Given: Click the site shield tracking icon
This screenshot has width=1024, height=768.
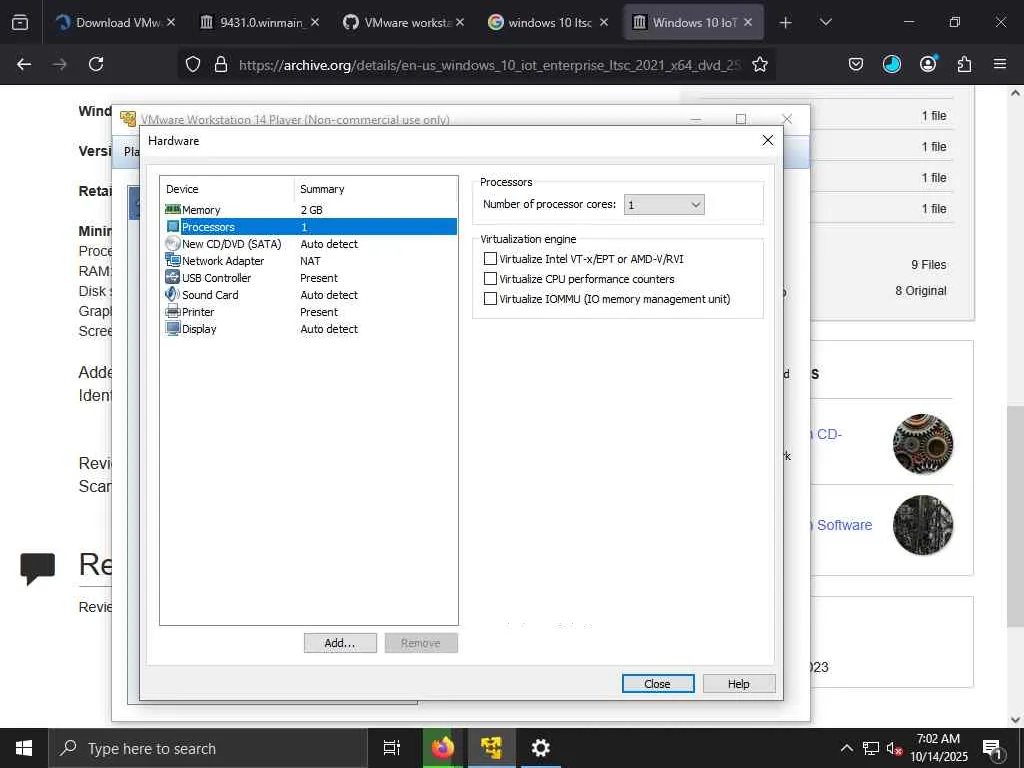Looking at the screenshot, I should [193, 64].
